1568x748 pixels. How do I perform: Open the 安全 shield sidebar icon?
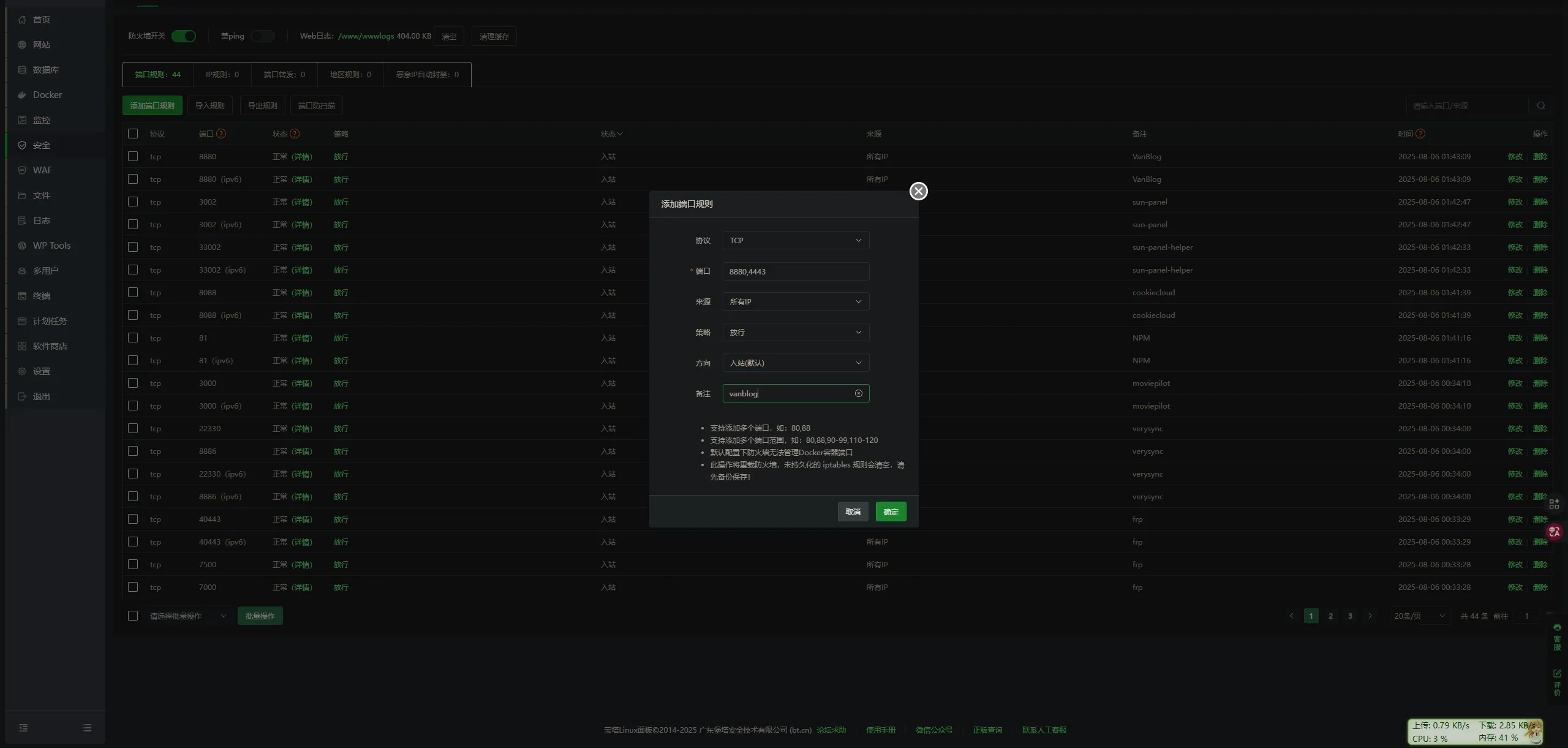[22, 145]
